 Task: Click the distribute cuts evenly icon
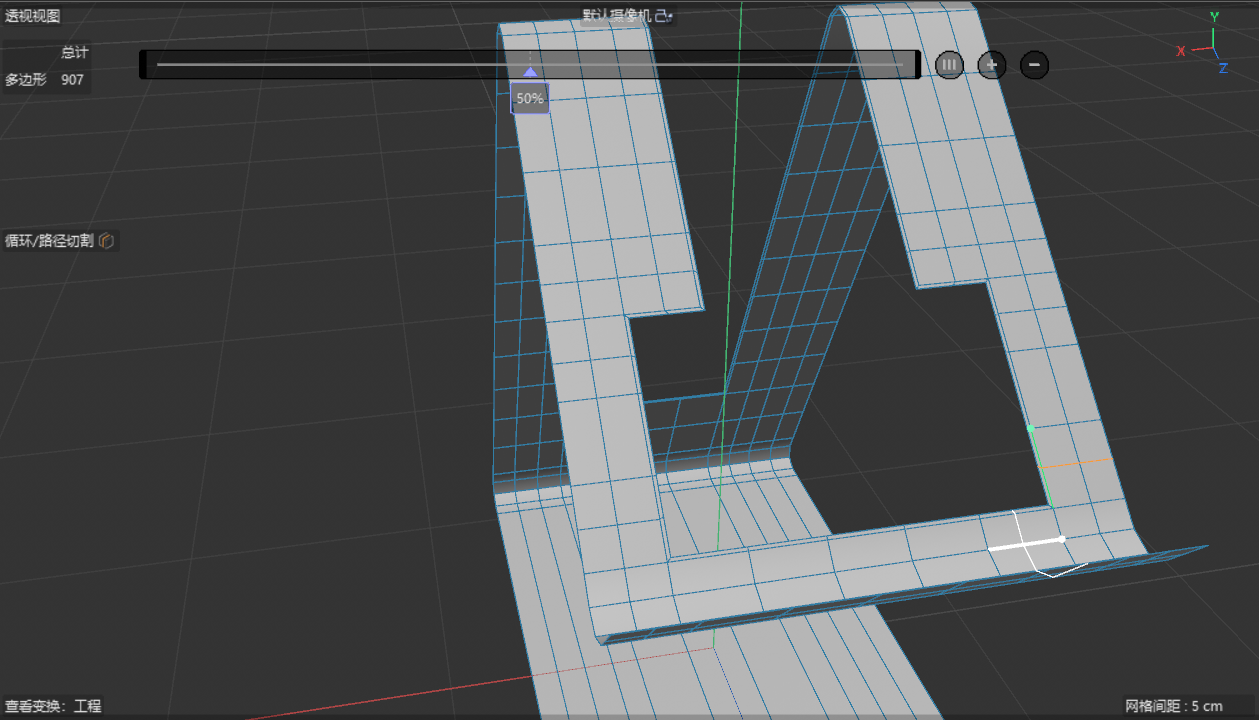coord(949,65)
